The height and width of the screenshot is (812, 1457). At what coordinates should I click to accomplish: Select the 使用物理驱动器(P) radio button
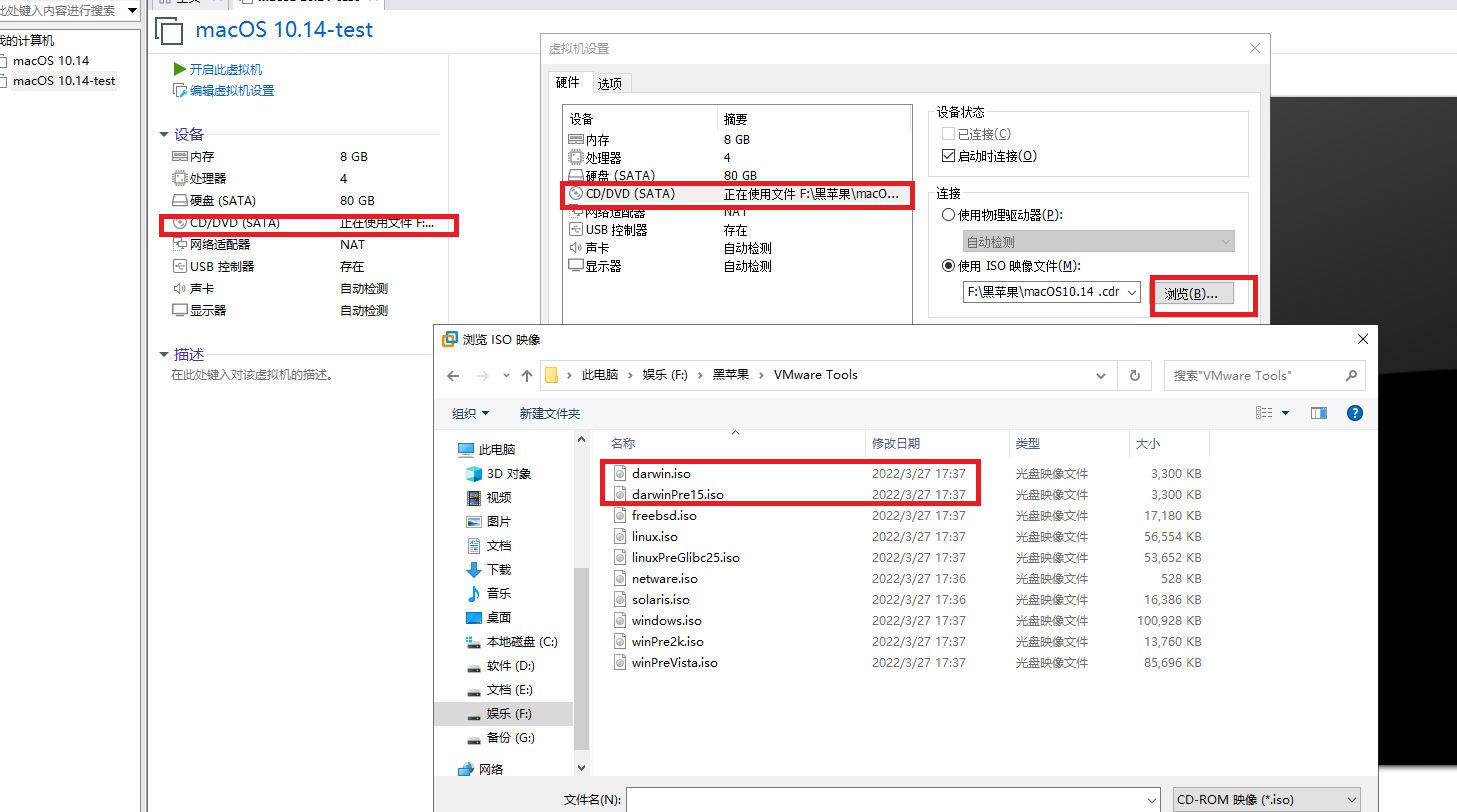tap(948, 215)
